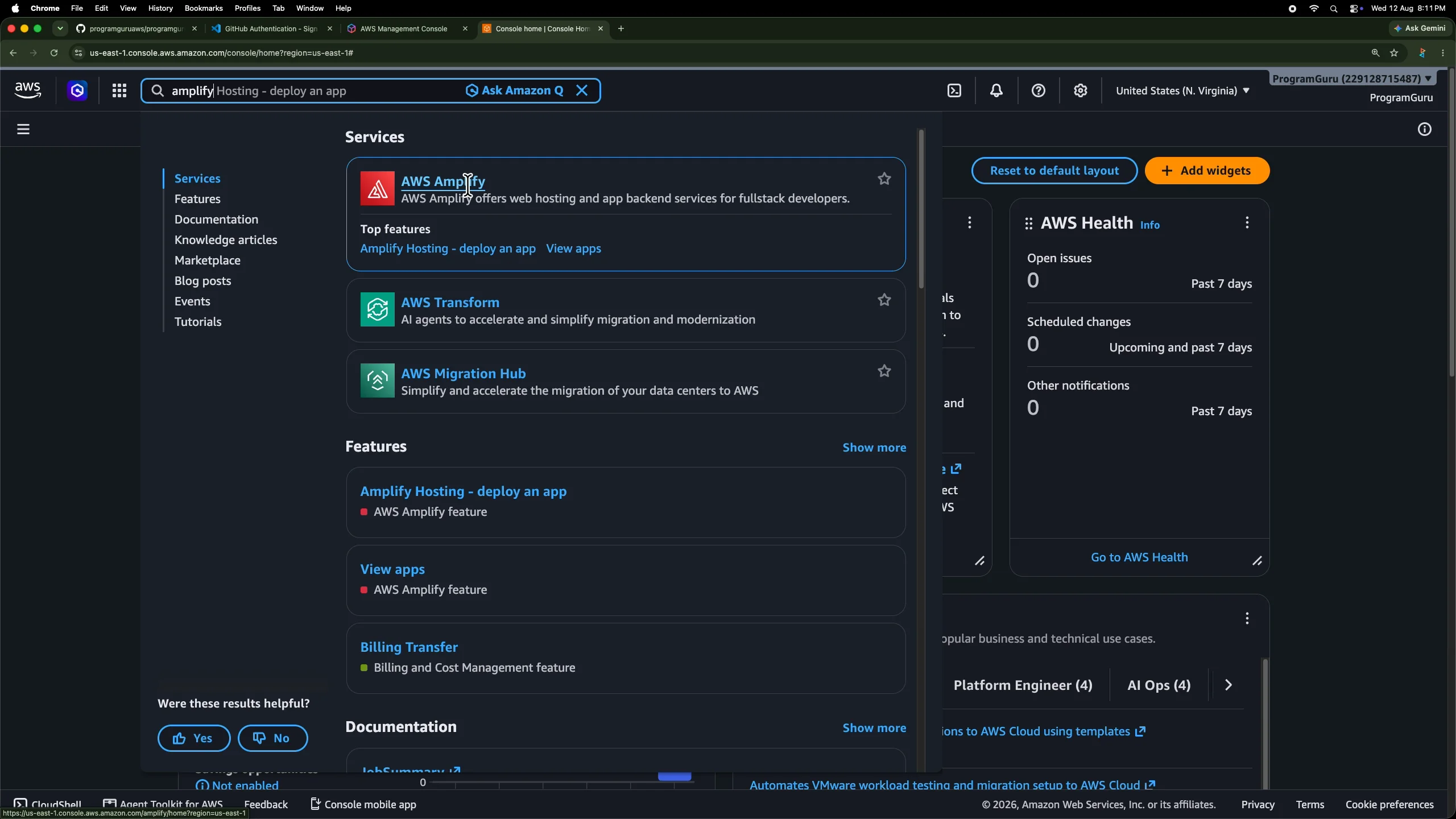Select Knowledge articles in results sidebar
Viewport: 1456px width, 819px height.
click(226, 240)
